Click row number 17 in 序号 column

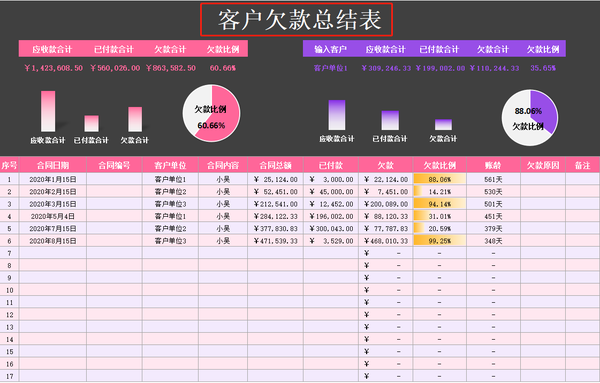pos(9,376)
